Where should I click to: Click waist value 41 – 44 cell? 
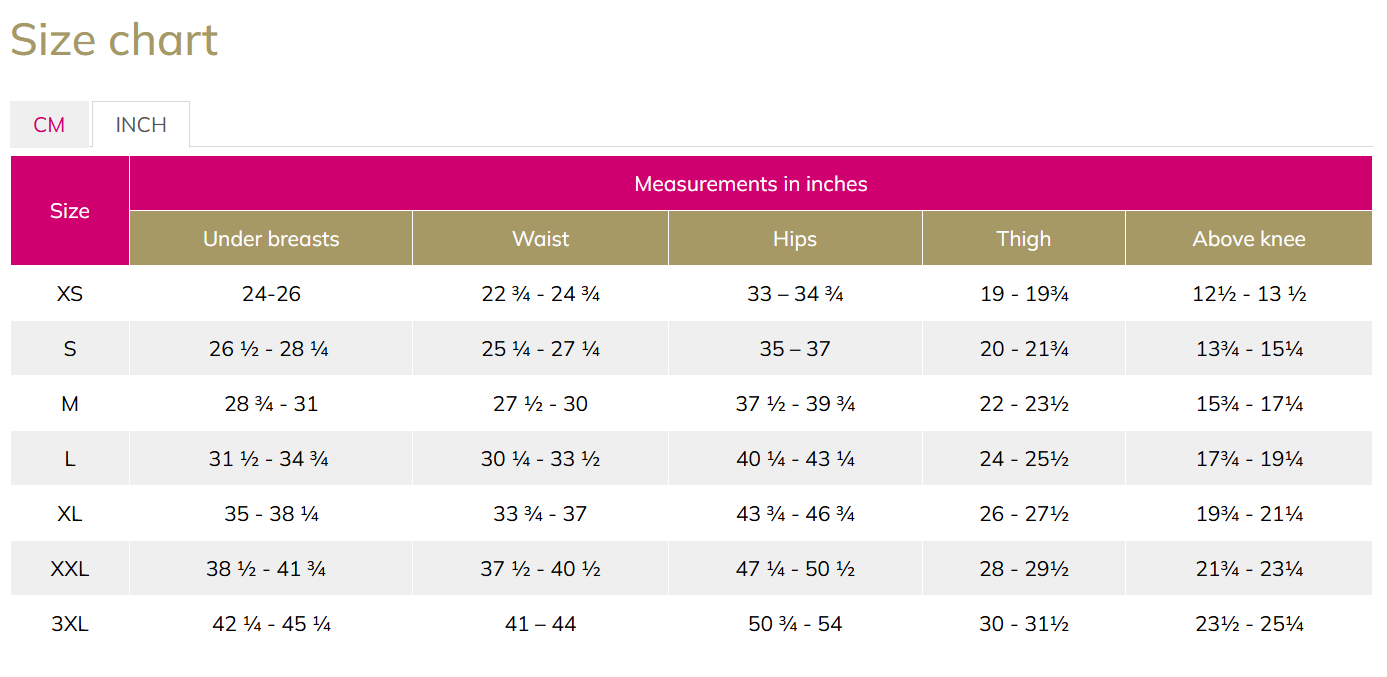[x=541, y=624]
